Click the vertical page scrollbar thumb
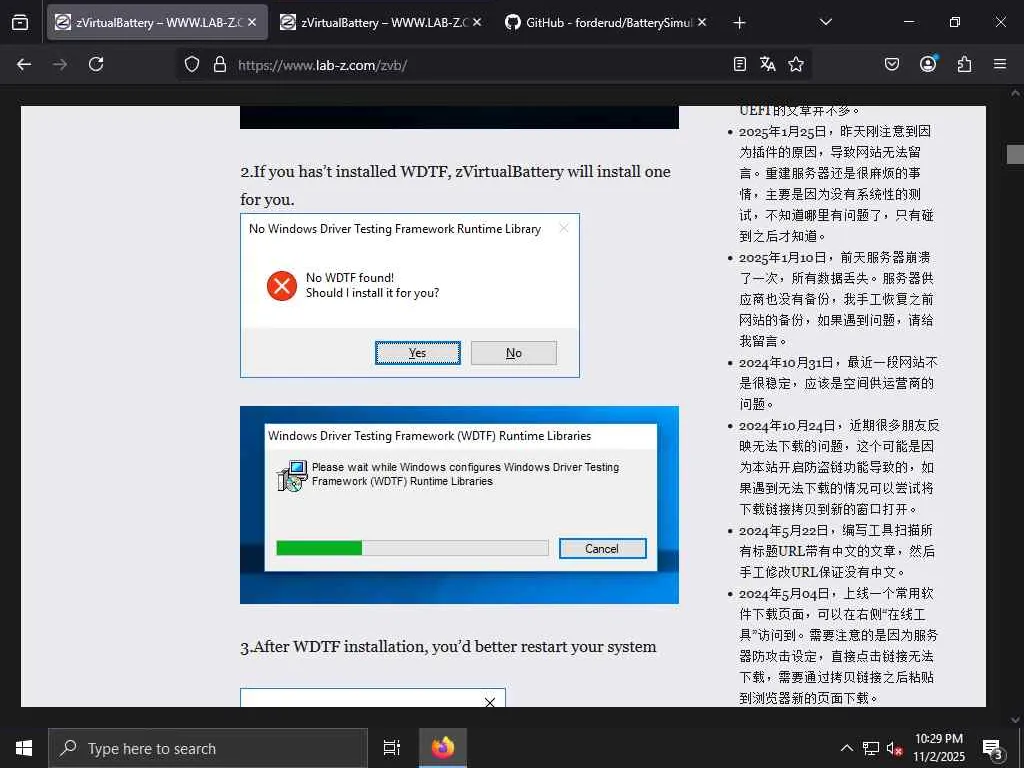The height and width of the screenshot is (768, 1024). coord(1015,154)
